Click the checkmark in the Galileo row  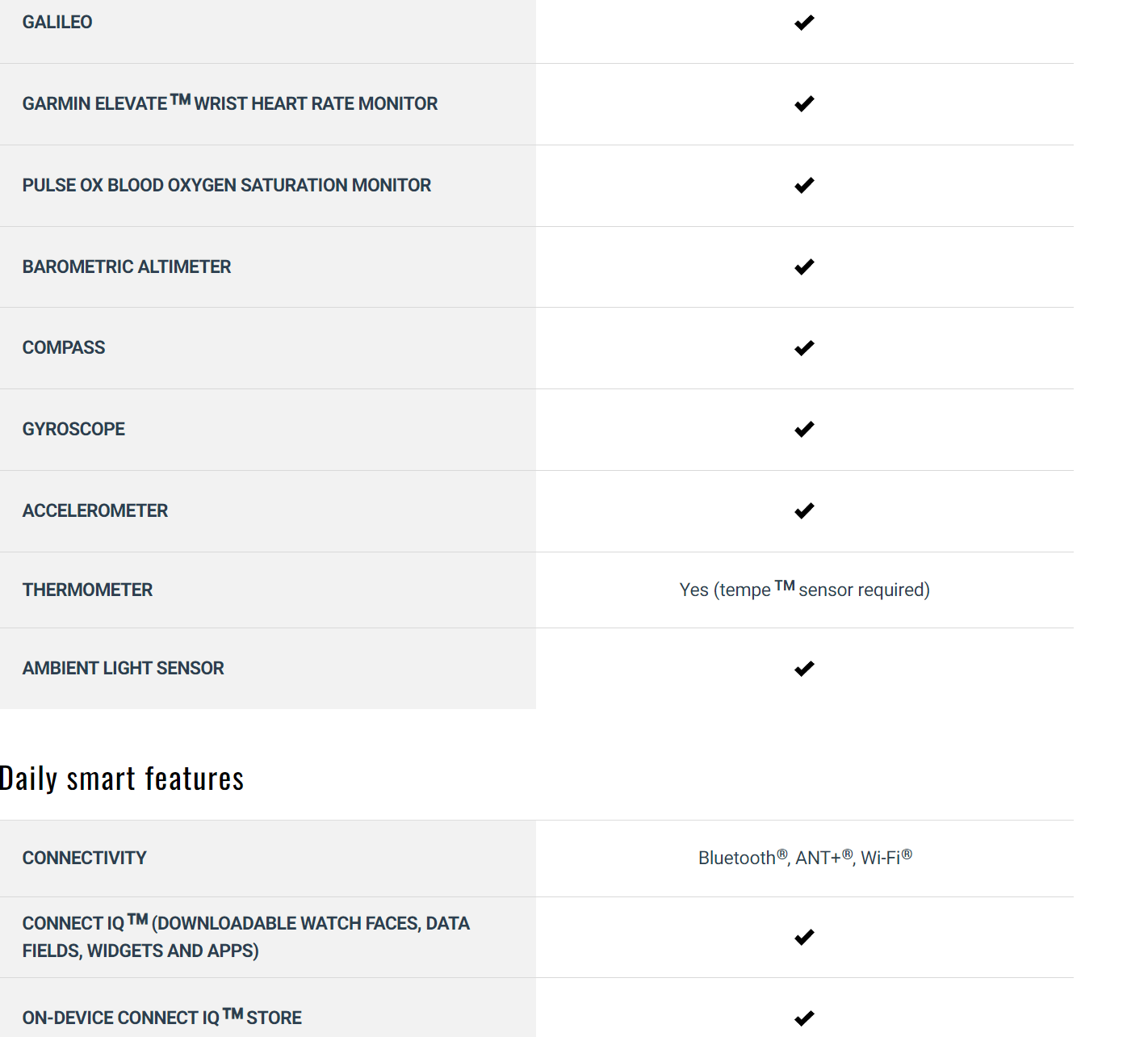[x=804, y=23]
